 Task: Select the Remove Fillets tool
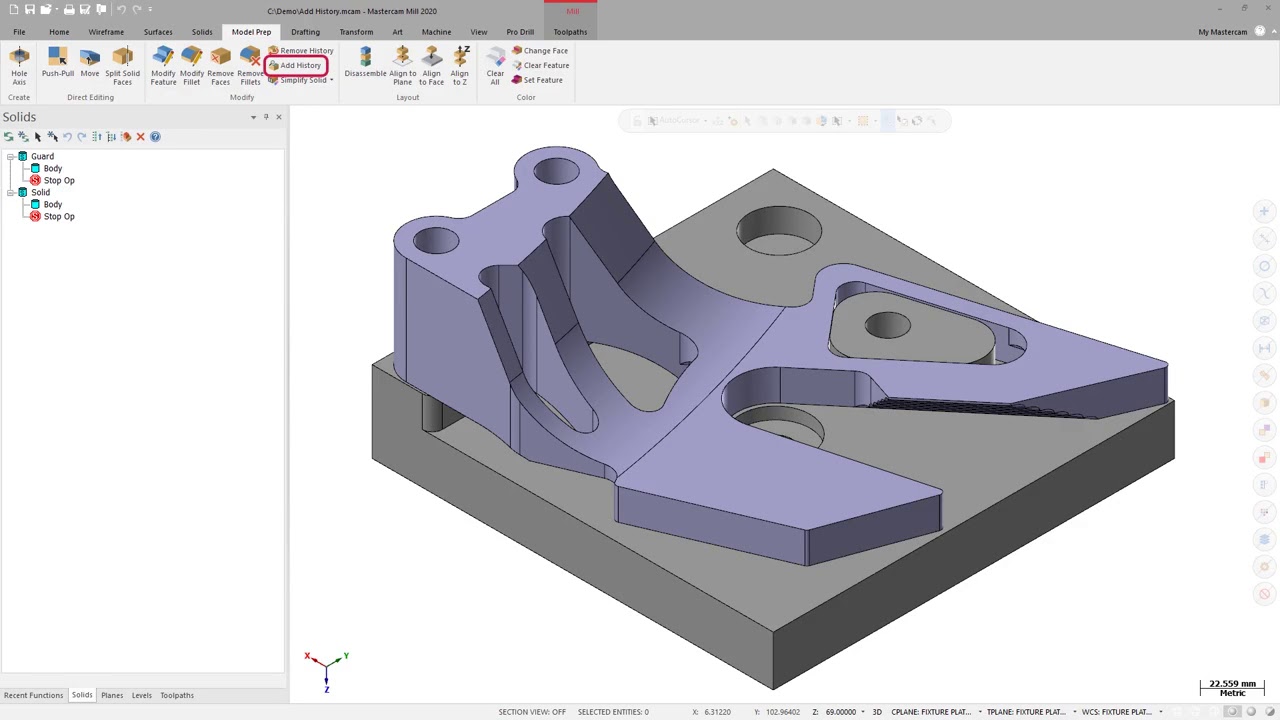[250, 66]
